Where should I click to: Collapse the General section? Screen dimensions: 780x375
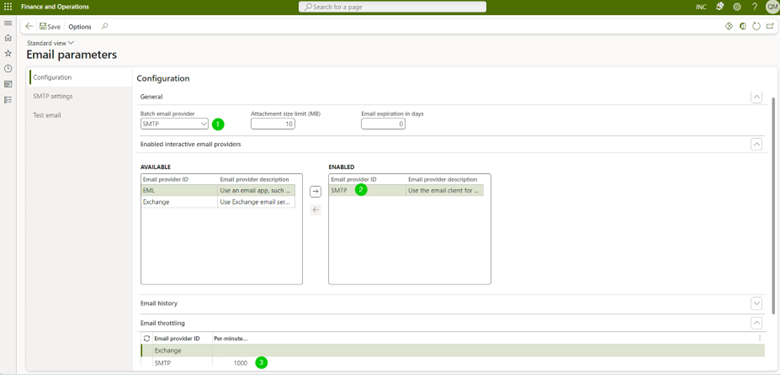click(x=756, y=97)
